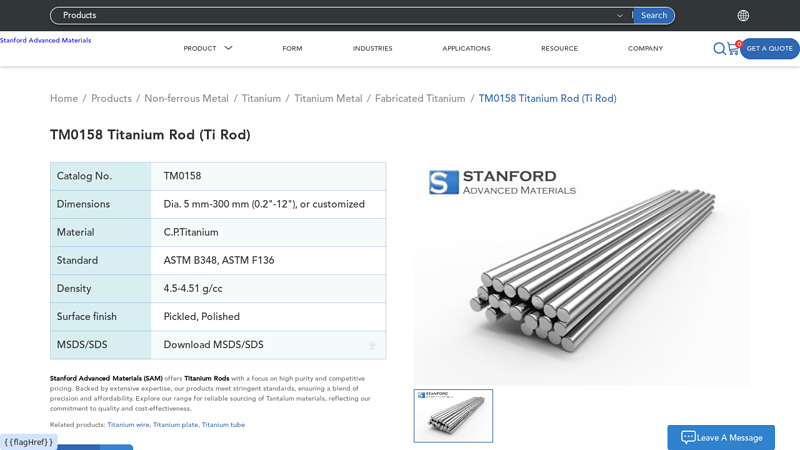The image size is (800, 450).
Task: Open the RESOURCE menu item
Action: pyautogui.click(x=559, y=48)
